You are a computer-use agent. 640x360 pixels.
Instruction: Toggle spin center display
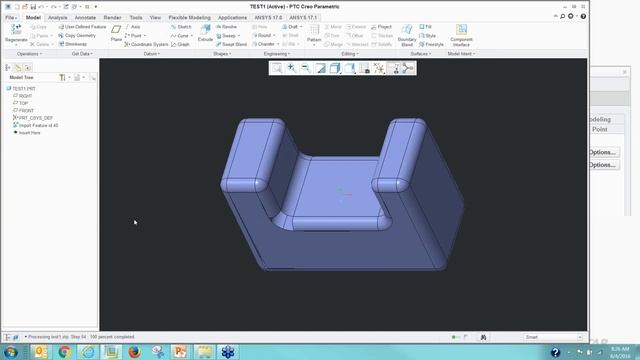408,68
